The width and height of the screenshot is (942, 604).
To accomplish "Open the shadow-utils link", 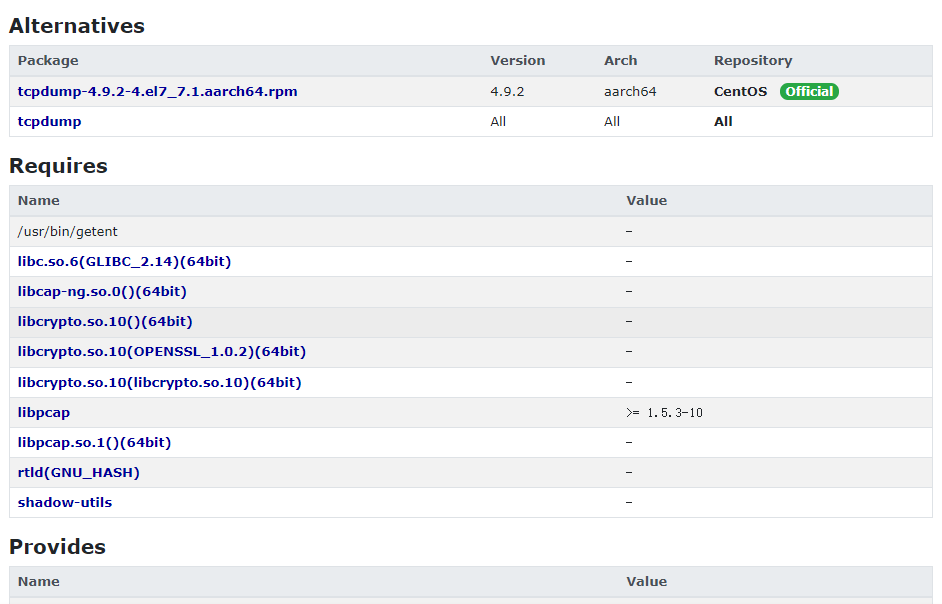I will pos(65,502).
